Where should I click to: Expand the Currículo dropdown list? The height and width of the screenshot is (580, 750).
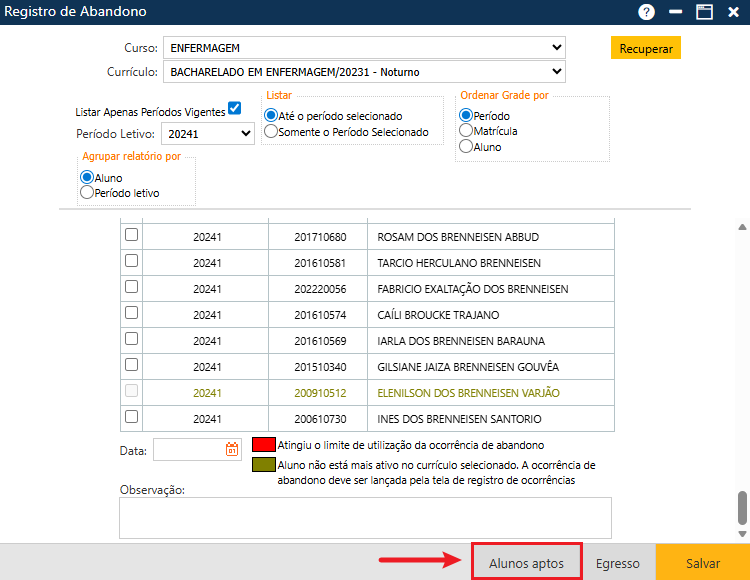point(365,72)
